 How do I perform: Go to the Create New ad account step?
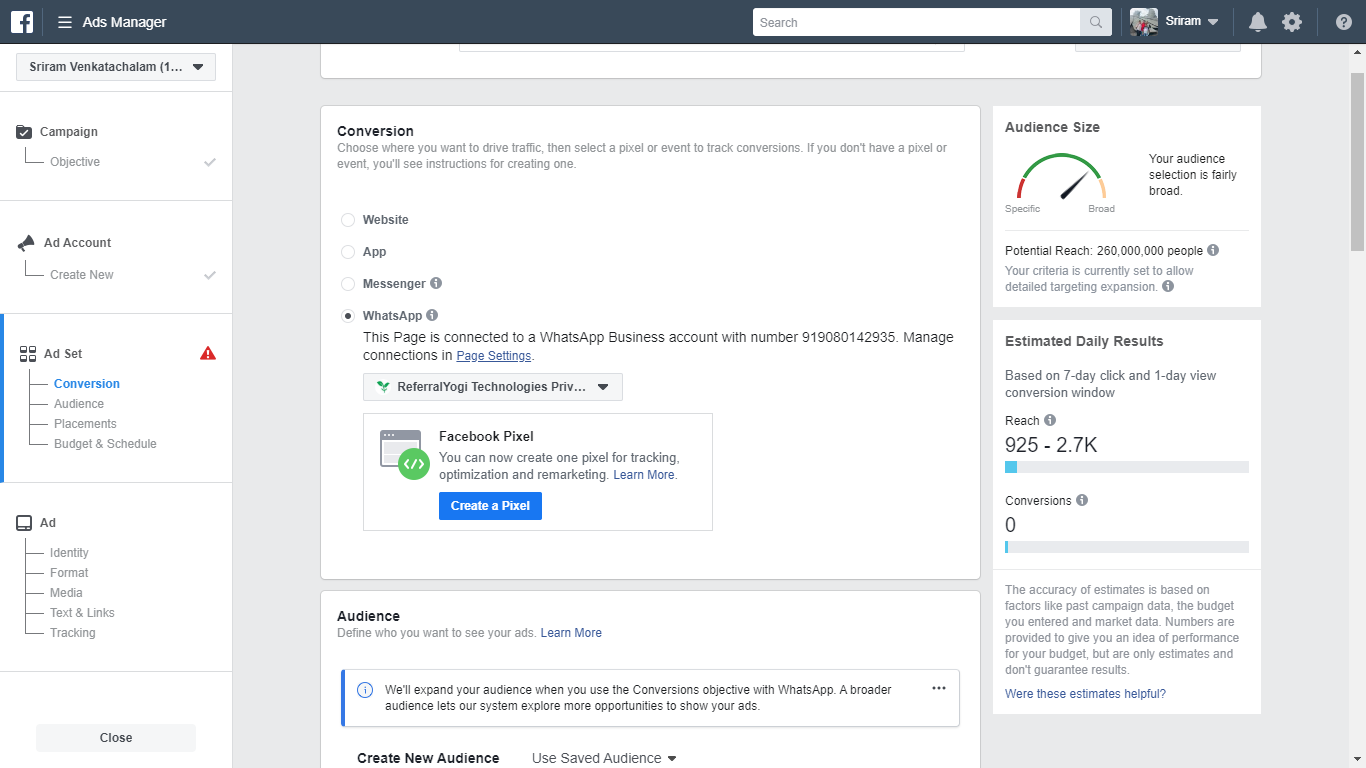[x=82, y=275]
